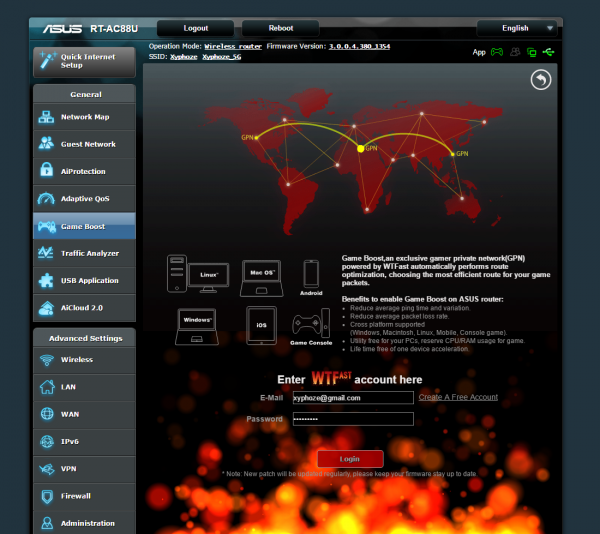
Task: Open Traffic Analyzer page
Action: [84, 253]
